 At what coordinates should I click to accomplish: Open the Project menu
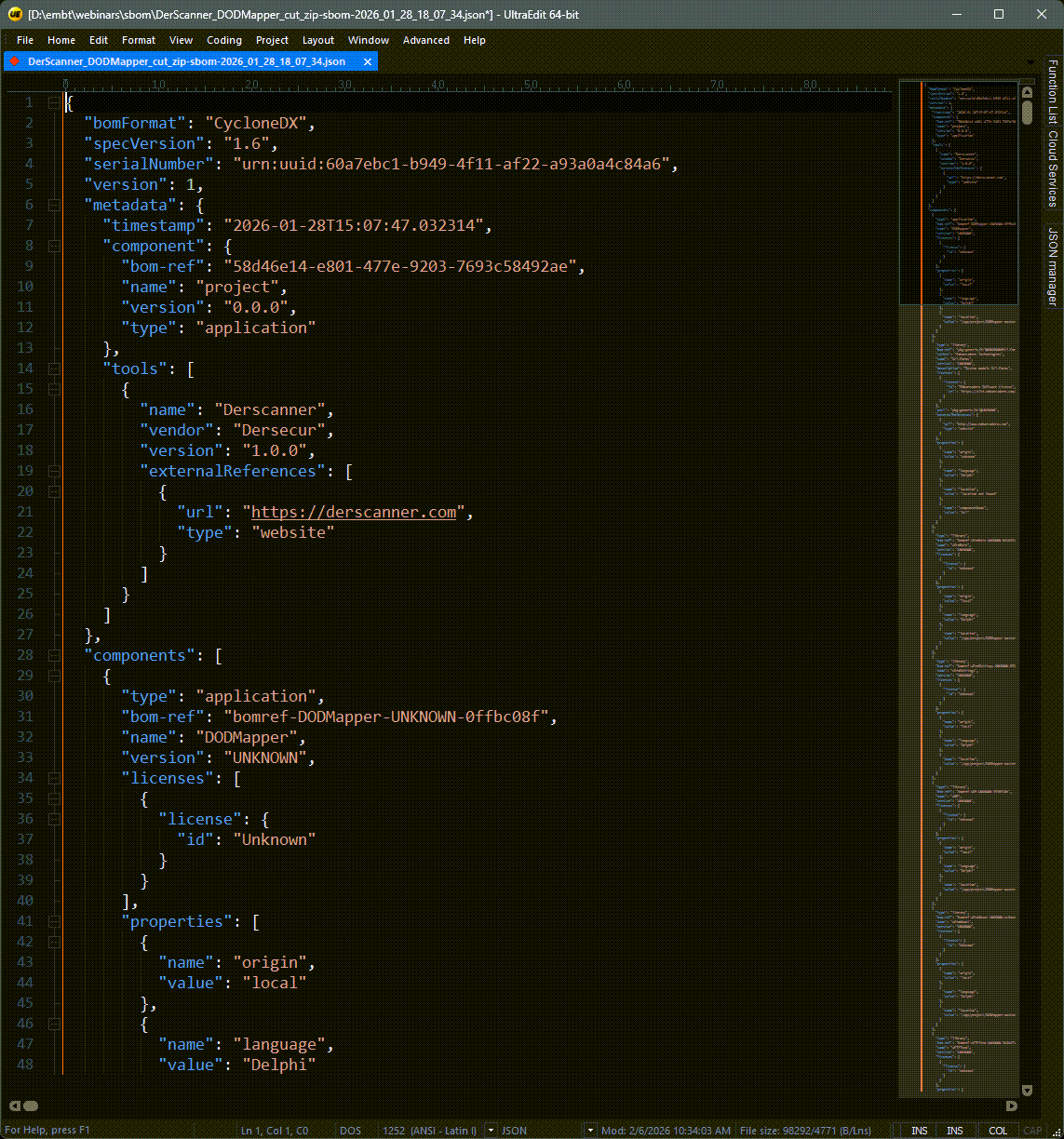pyautogui.click(x=272, y=40)
